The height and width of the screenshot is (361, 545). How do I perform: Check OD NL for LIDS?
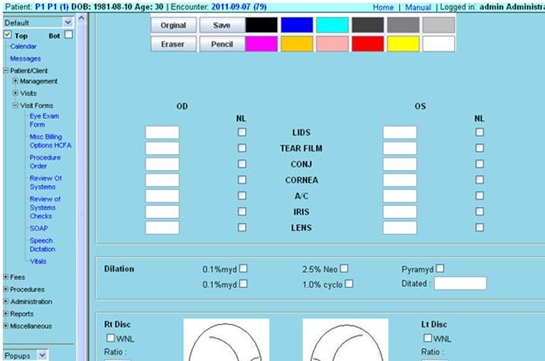[242, 132]
